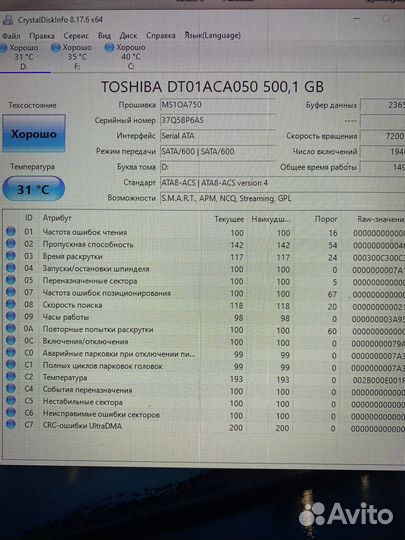
Task: Minimize the CrystalDiskInfo window
Action: click(x=357, y=19)
